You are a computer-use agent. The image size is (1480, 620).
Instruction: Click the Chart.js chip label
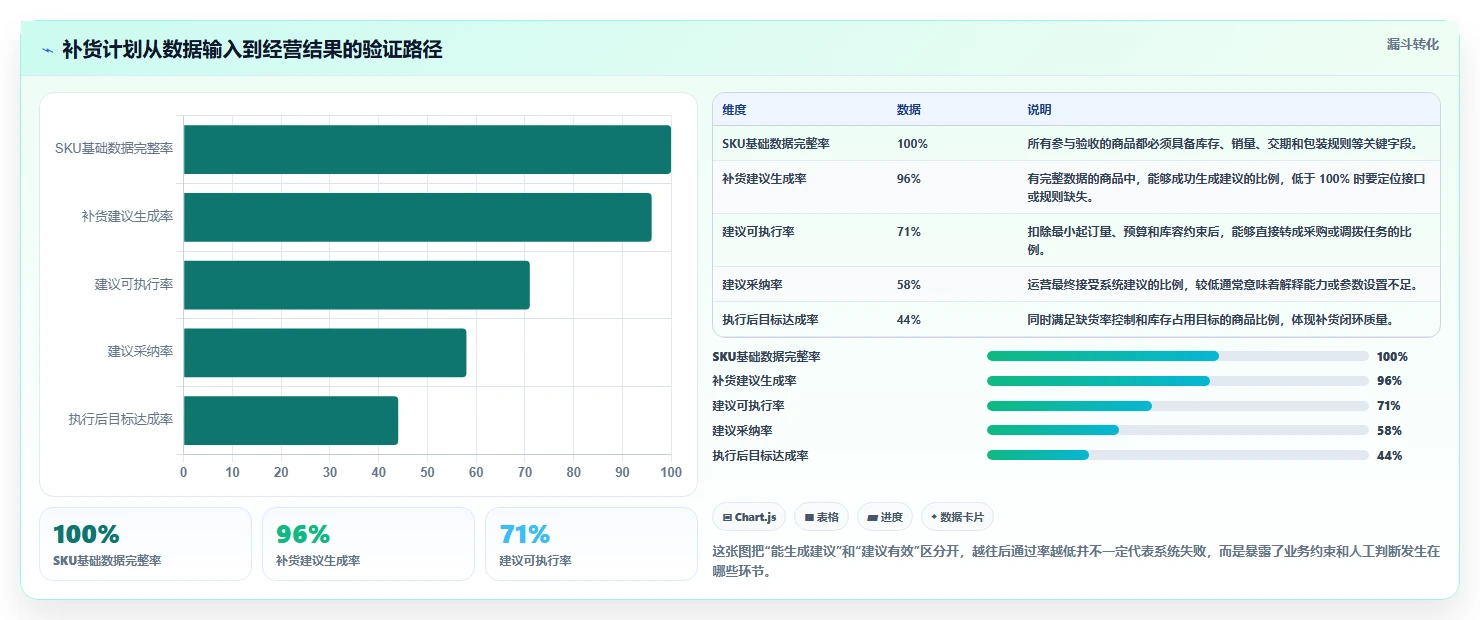pyautogui.click(x=755, y=517)
